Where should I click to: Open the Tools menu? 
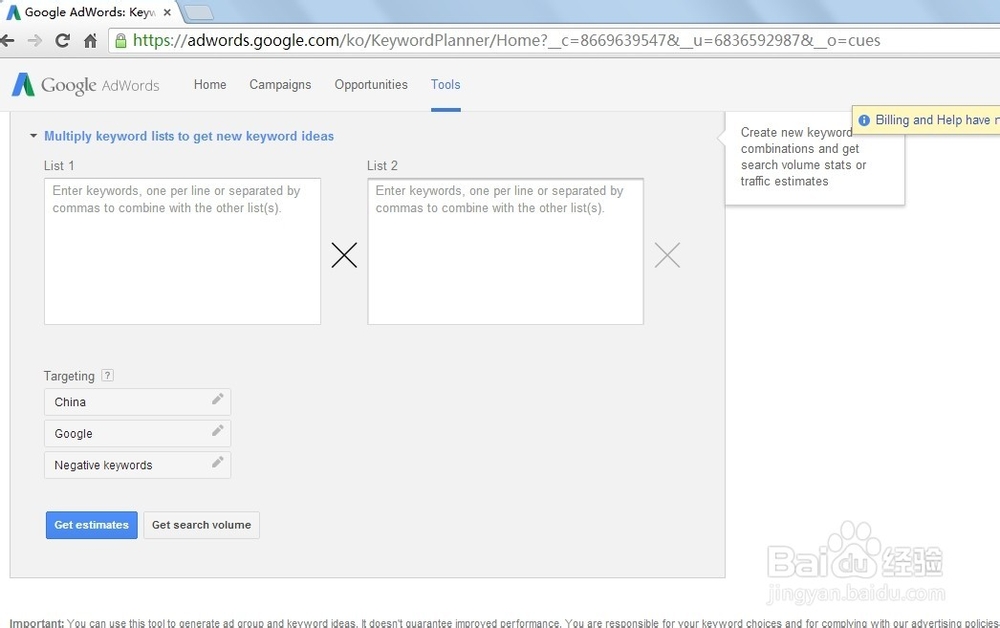pyautogui.click(x=445, y=84)
